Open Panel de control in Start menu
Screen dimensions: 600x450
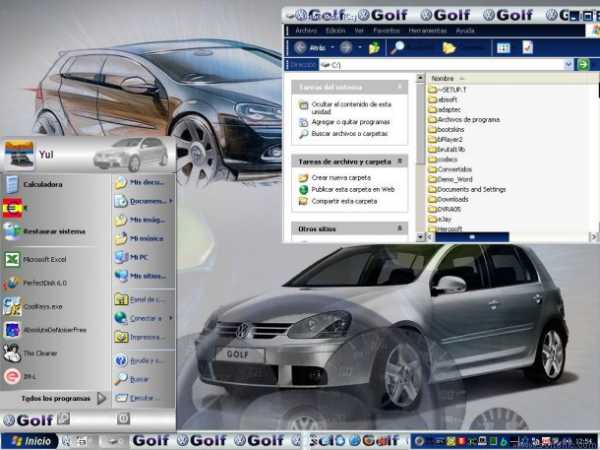click(x=140, y=300)
